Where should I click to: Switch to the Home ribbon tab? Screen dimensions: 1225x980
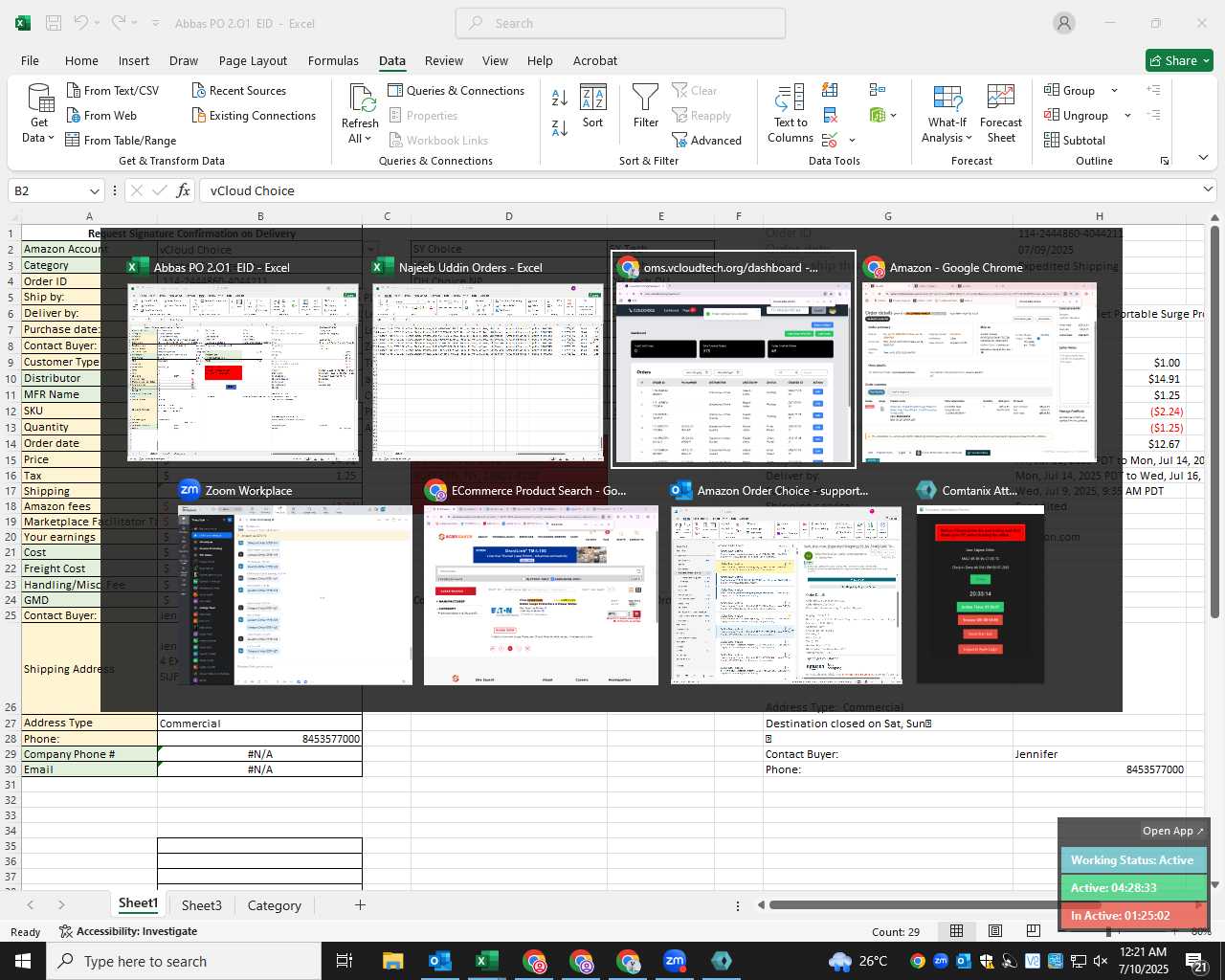[x=81, y=60]
